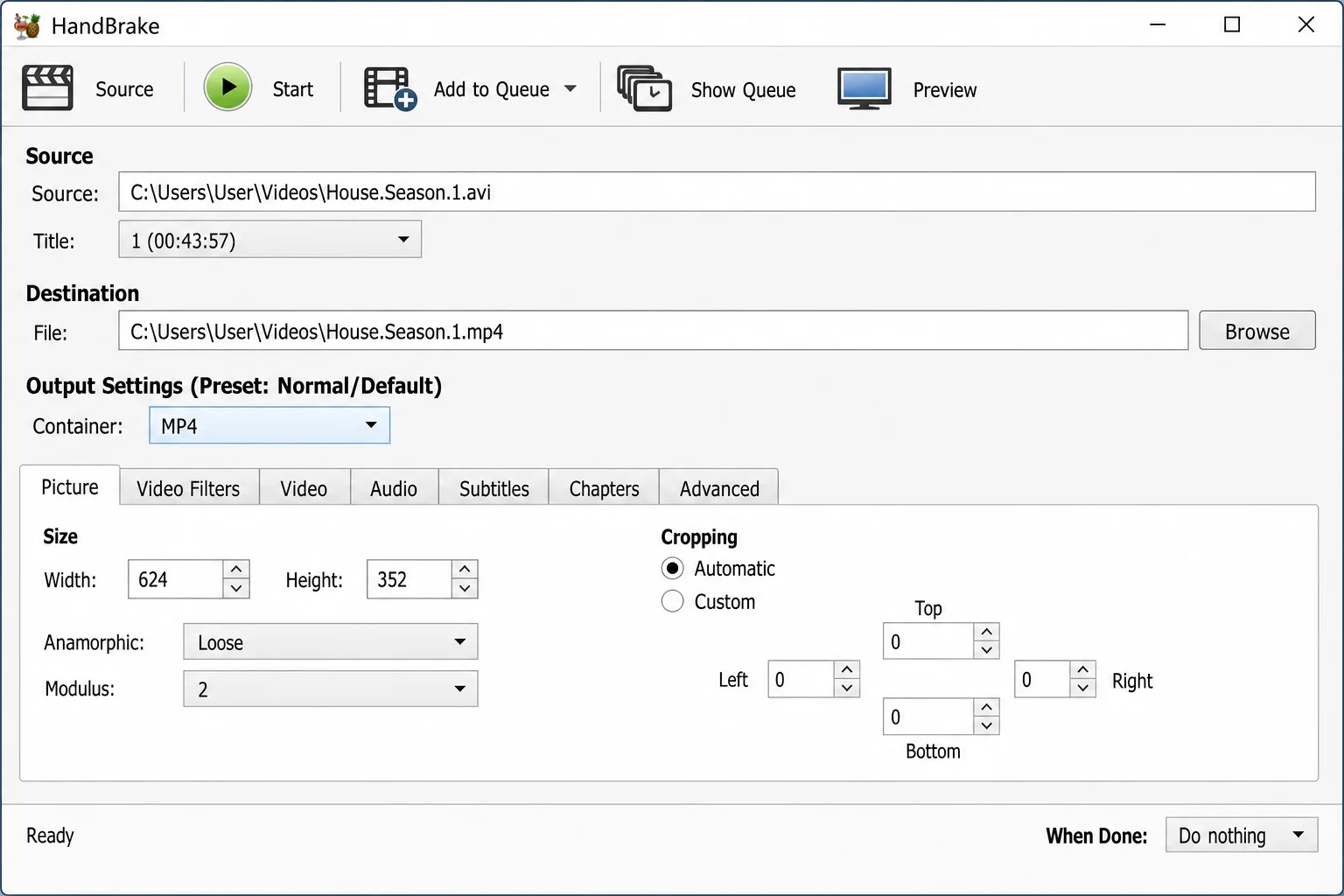This screenshot has width=1344, height=896.
Task: Open the Add to Queue dropdown arrow
Action: tap(570, 88)
